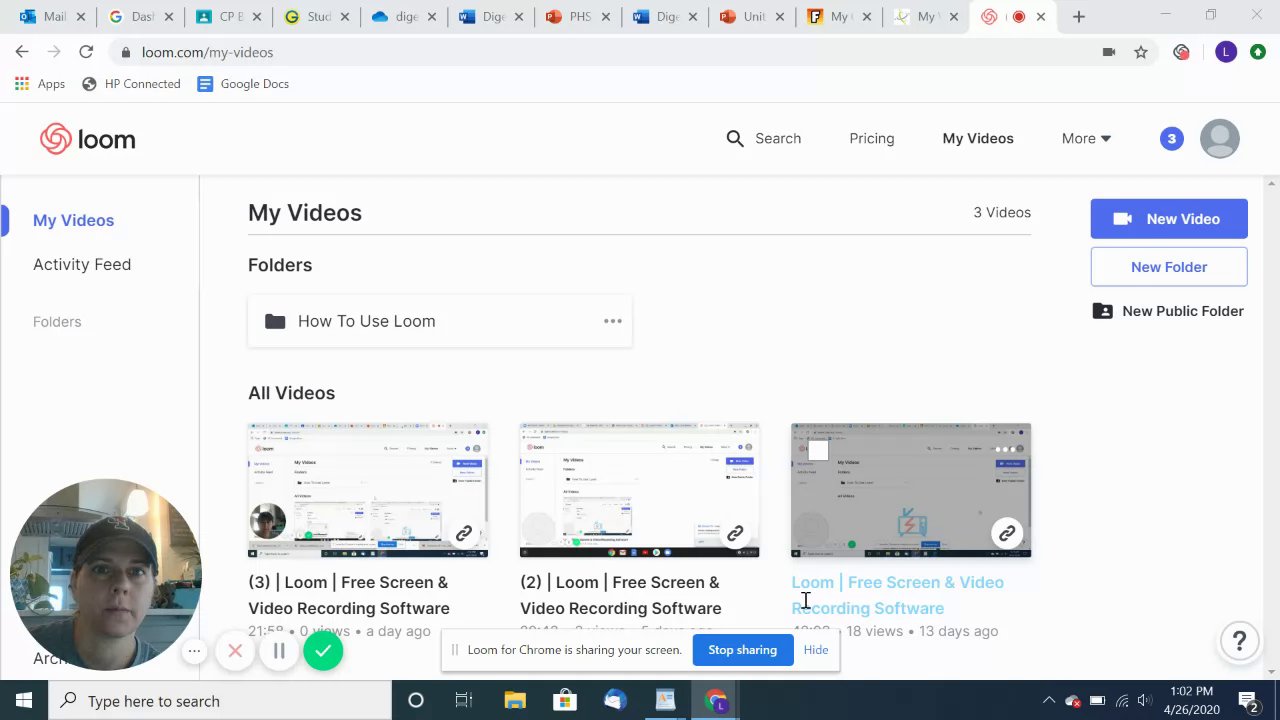Open the Windows Start menu
Screen dimensions: 1280x720
[24, 700]
